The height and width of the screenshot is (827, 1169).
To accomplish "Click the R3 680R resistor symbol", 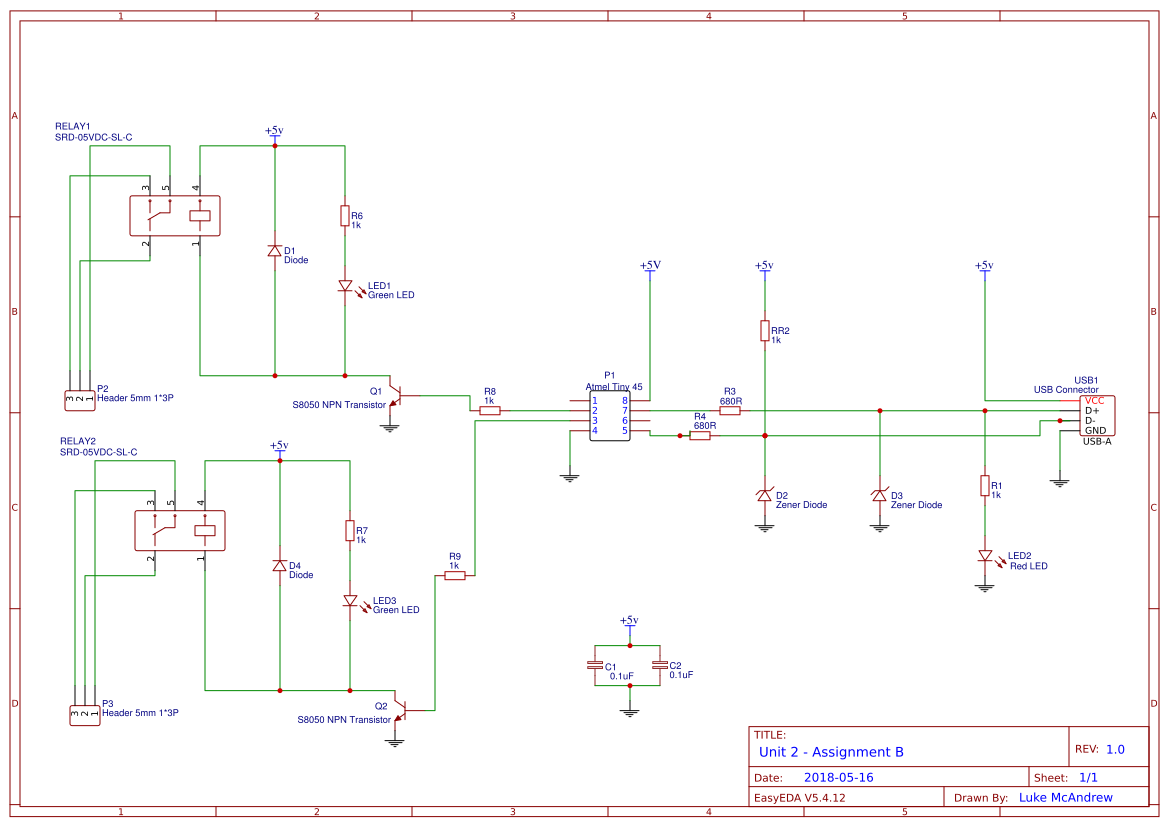I will (731, 409).
